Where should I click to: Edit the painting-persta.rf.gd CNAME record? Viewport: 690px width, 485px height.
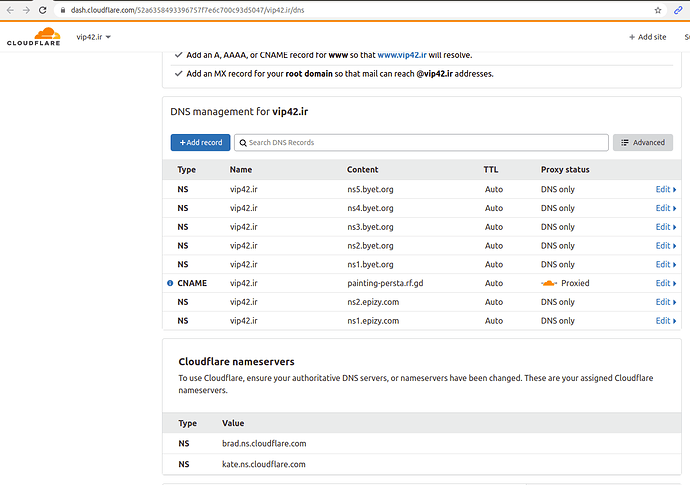[x=666, y=283]
